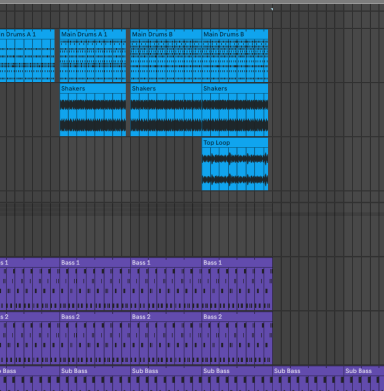The height and width of the screenshot is (391, 384).
Task: Select the Sub Bass clip cut off at right edge
Action: (x=364, y=379)
